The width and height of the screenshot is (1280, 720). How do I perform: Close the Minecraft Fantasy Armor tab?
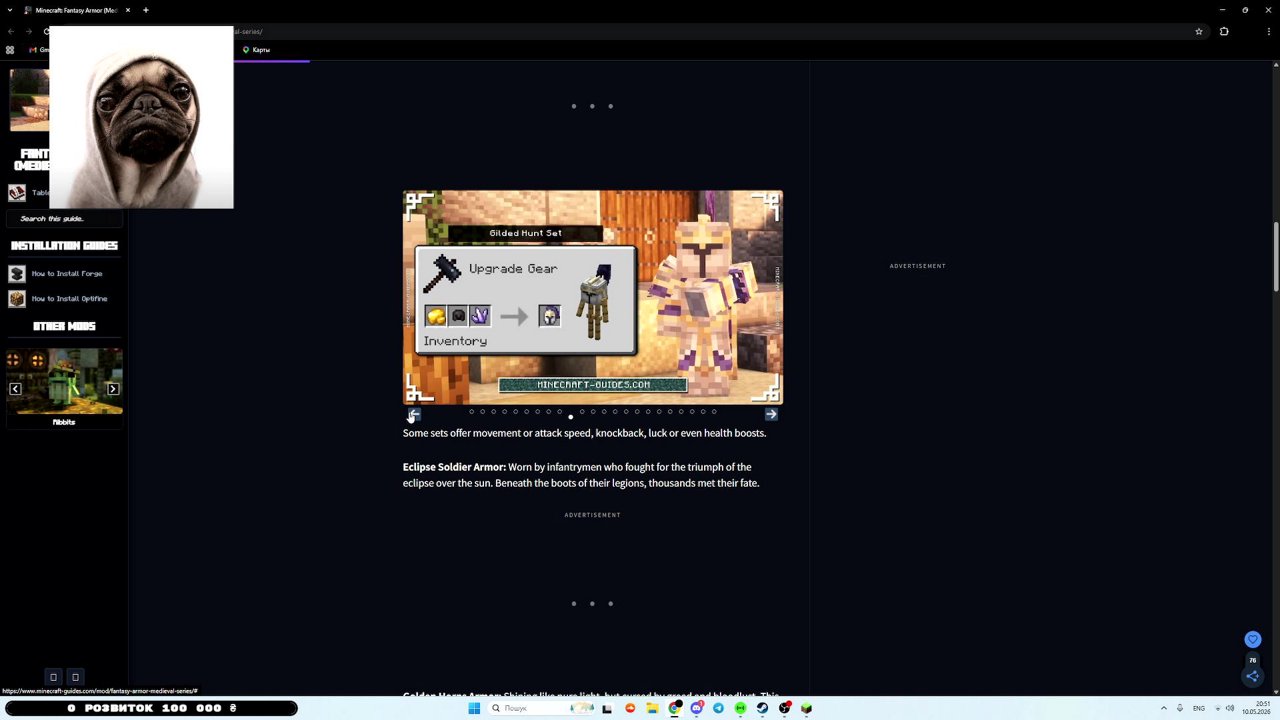coord(130,10)
